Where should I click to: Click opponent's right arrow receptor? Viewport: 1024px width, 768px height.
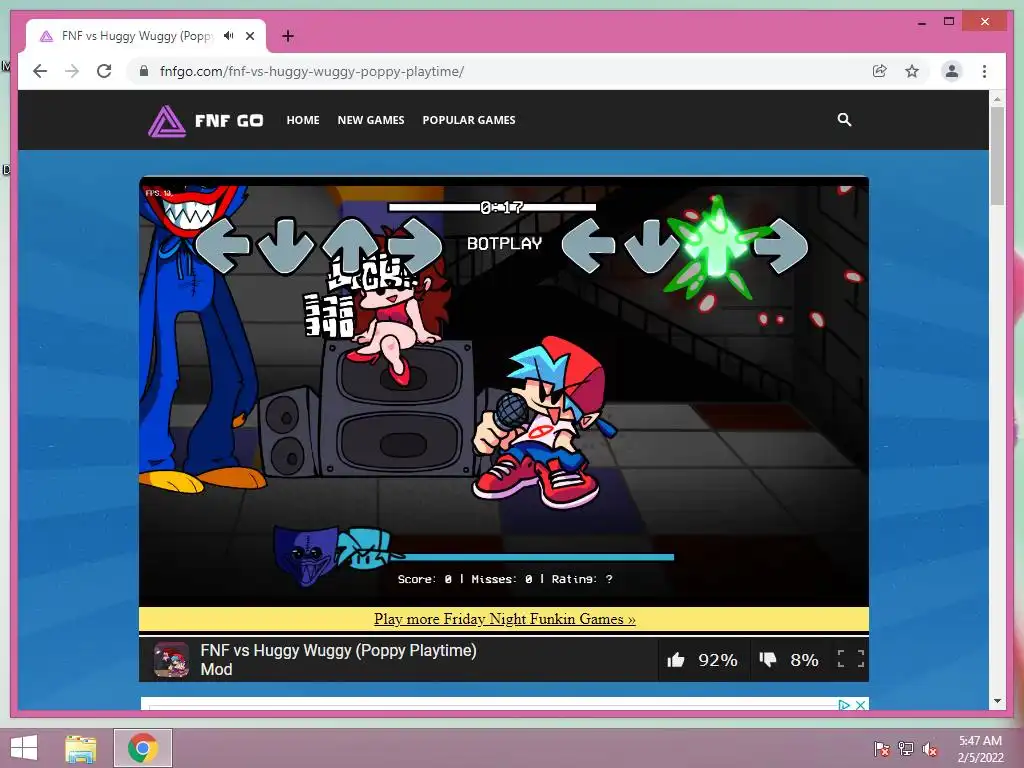(415, 246)
